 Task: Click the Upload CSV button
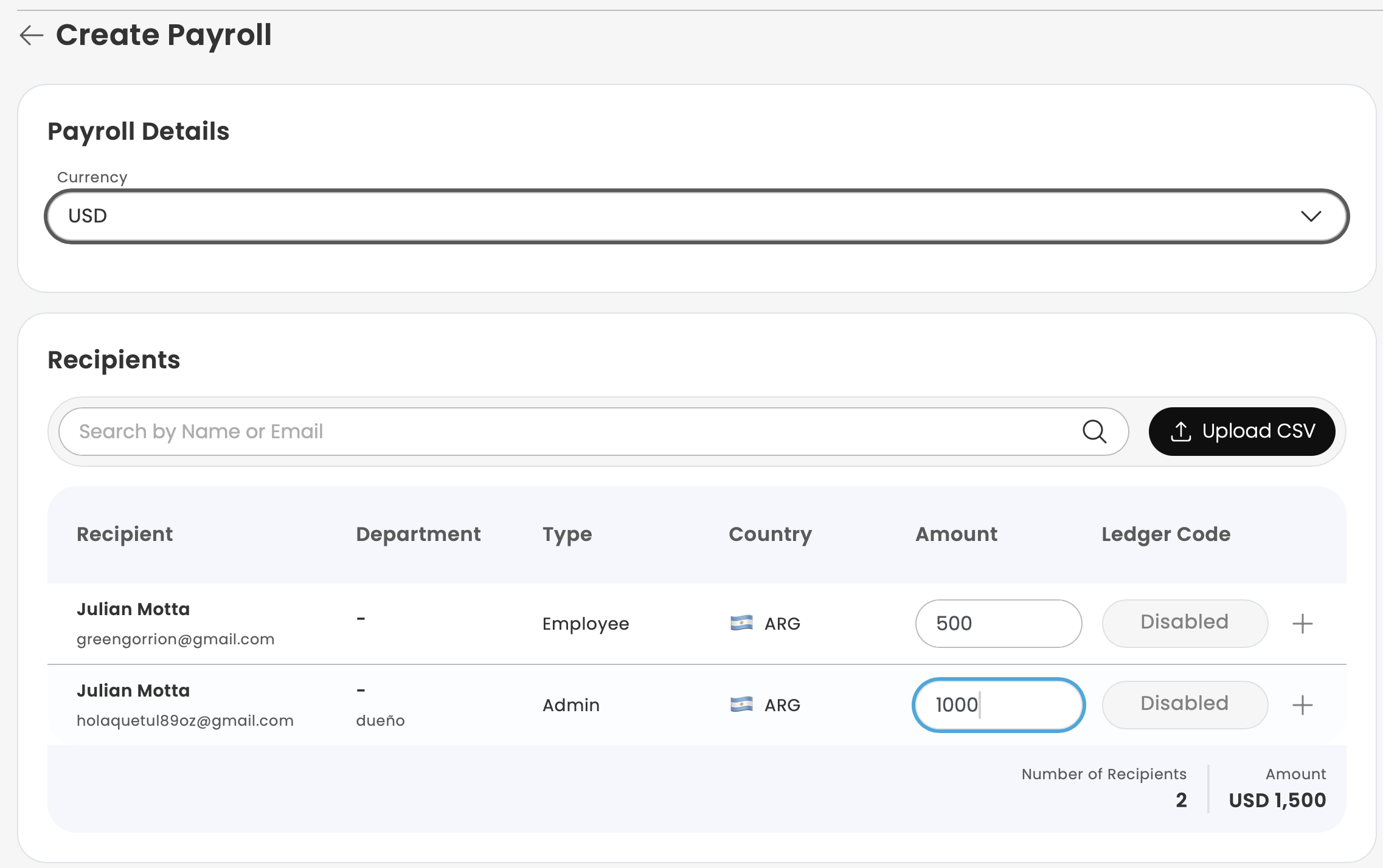[1242, 432]
